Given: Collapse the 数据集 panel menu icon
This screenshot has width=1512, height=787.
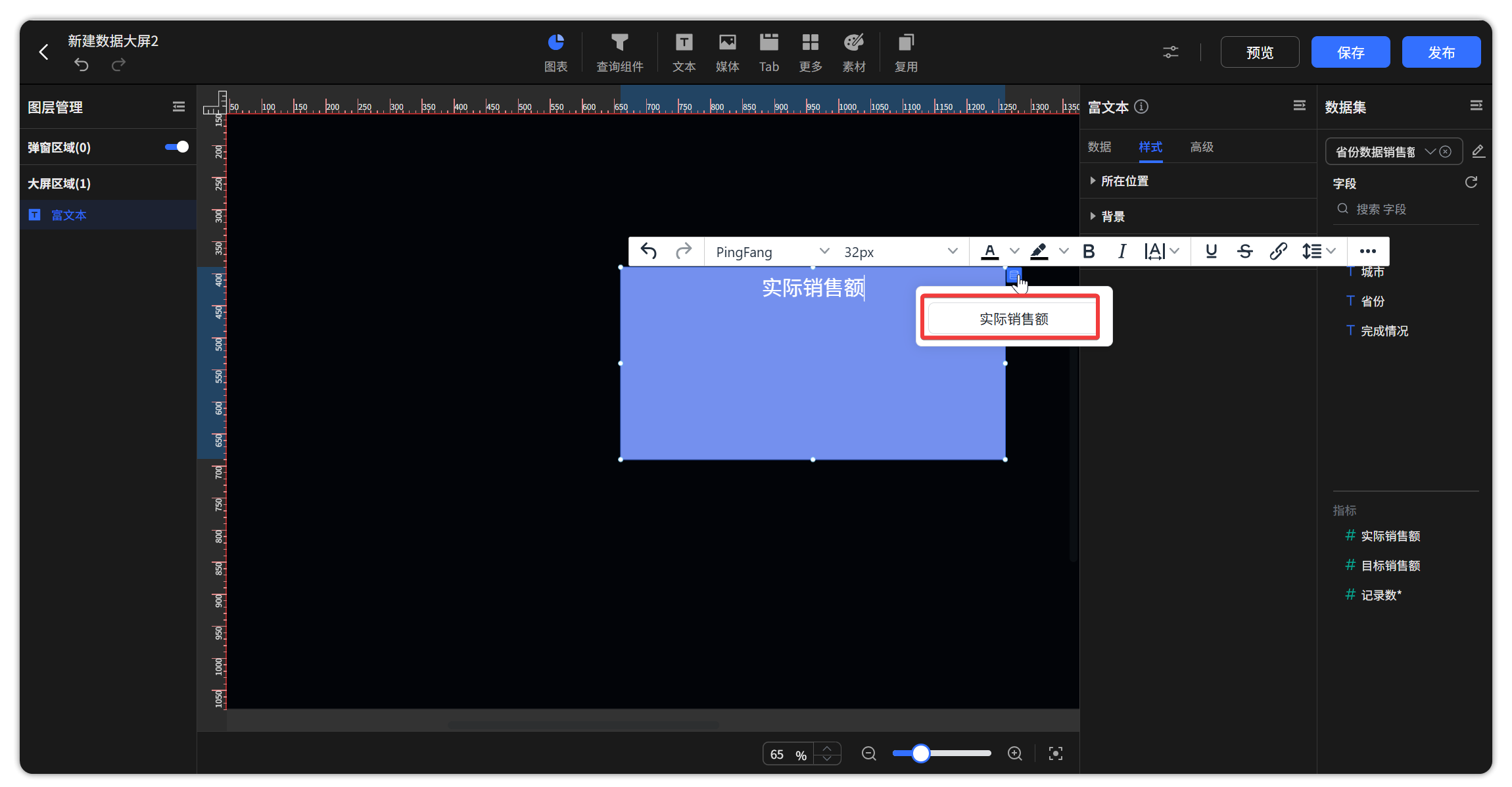Looking at the screenshot, I should 1476,106.
